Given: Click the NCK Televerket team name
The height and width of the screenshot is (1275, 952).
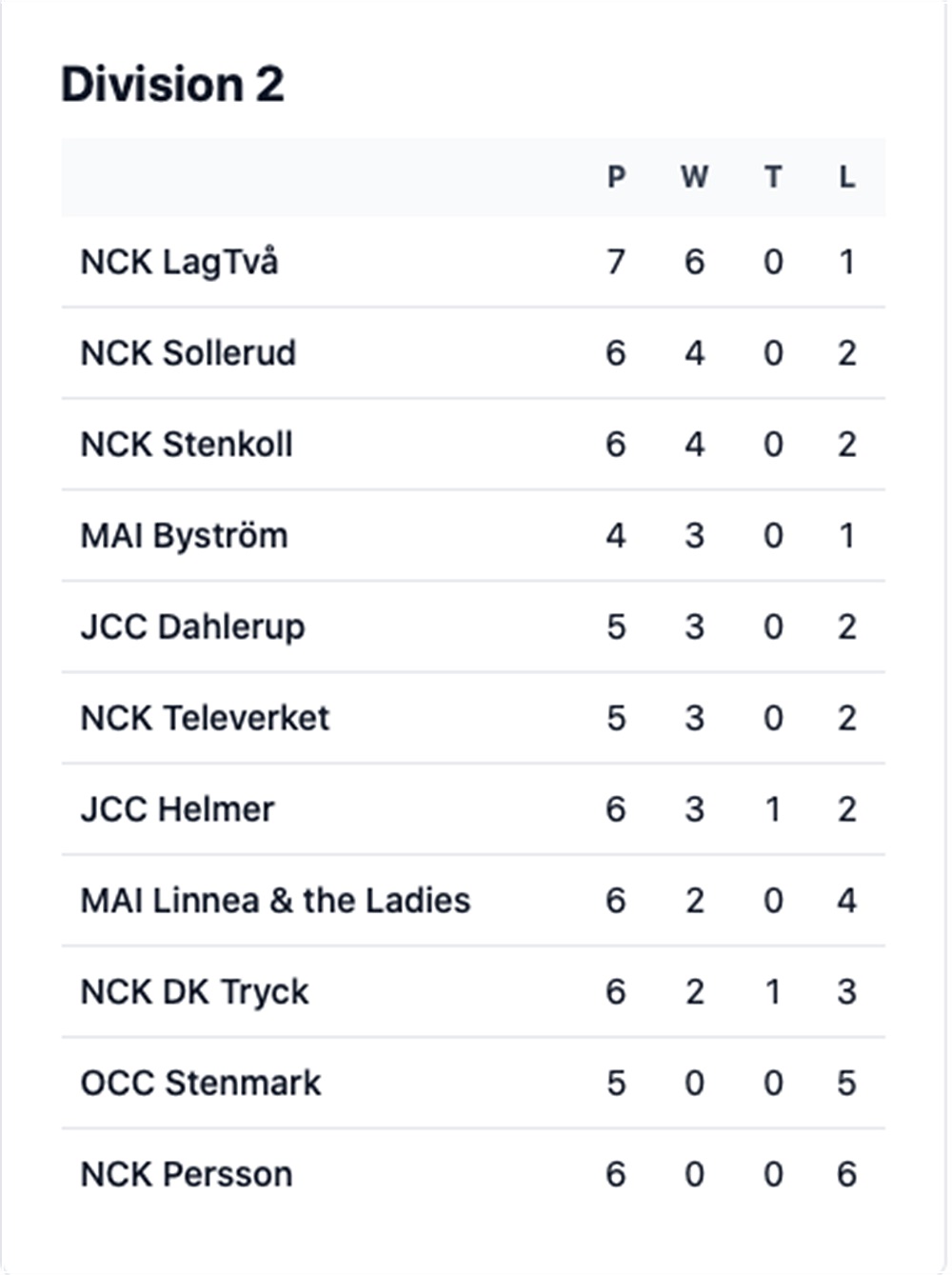Looking at the screenshot, I should click(205, 718).
